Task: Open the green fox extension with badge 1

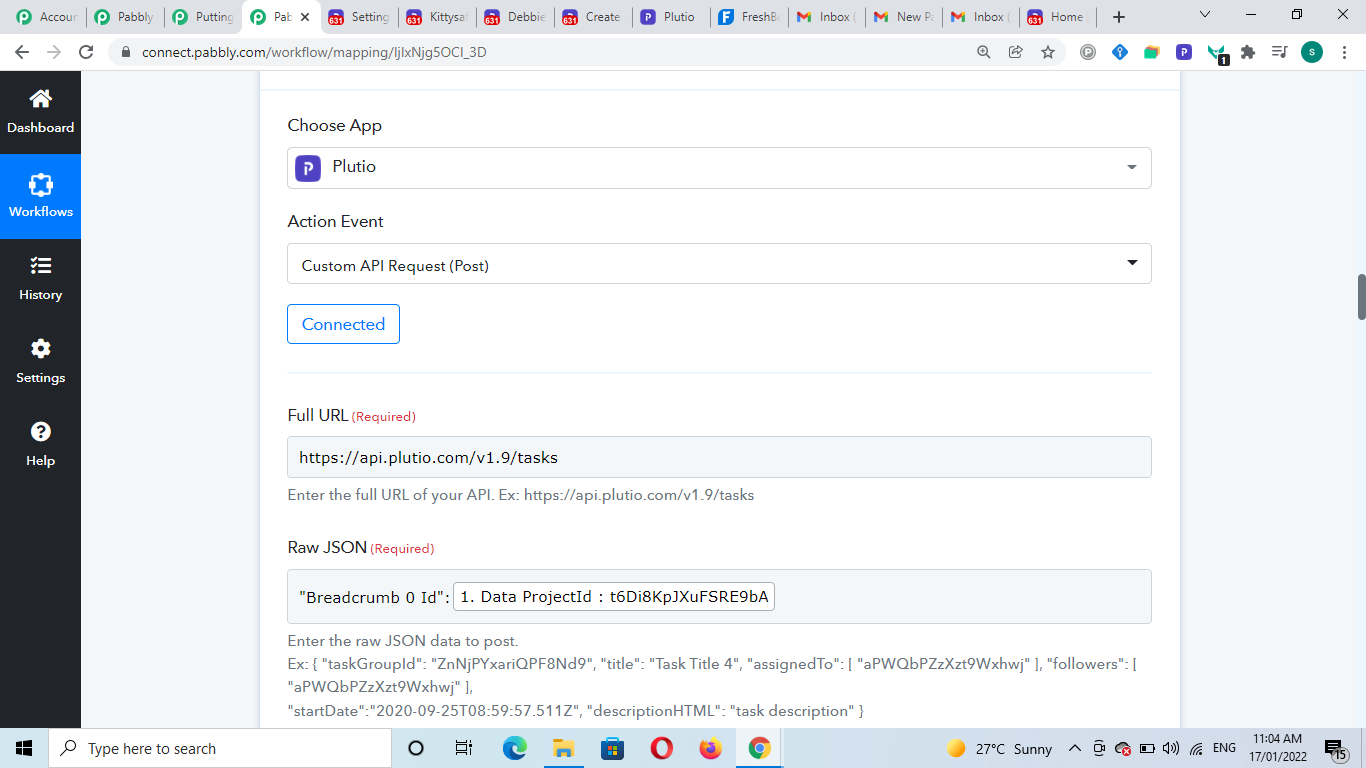Action: (x=1217, y=53)
